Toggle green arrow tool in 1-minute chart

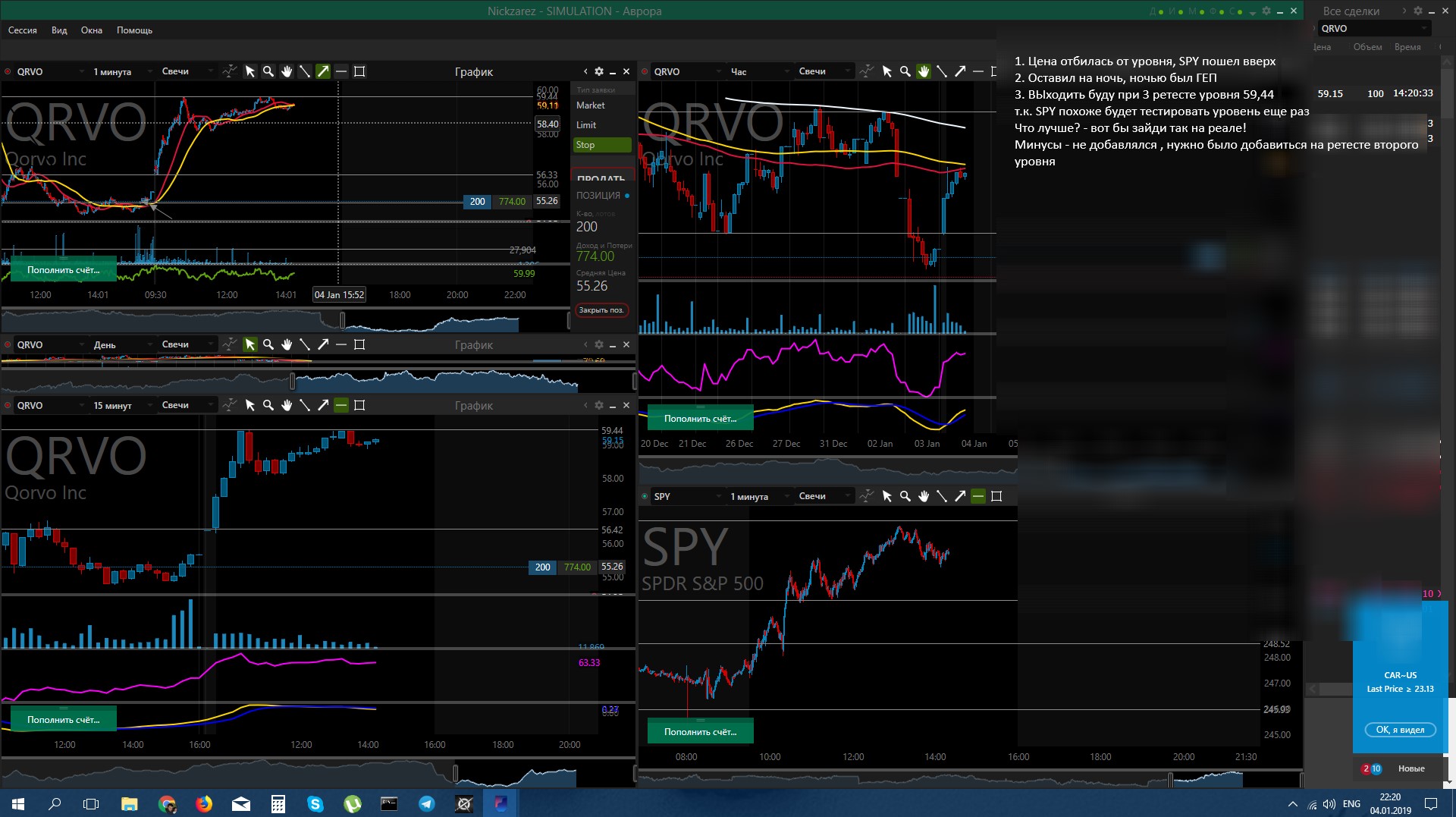[x=323, y=71]
